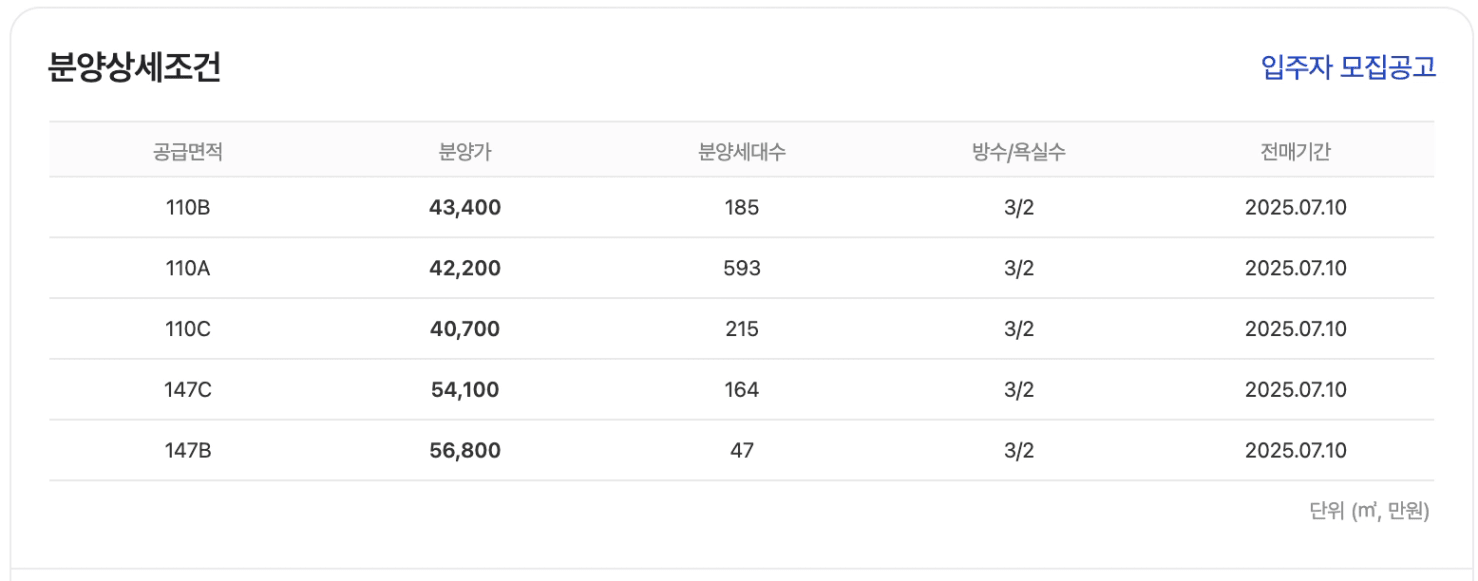Screen dimensions: 1478x581
Task: Click the 110A supply area cell
Action: coord(188,268)
